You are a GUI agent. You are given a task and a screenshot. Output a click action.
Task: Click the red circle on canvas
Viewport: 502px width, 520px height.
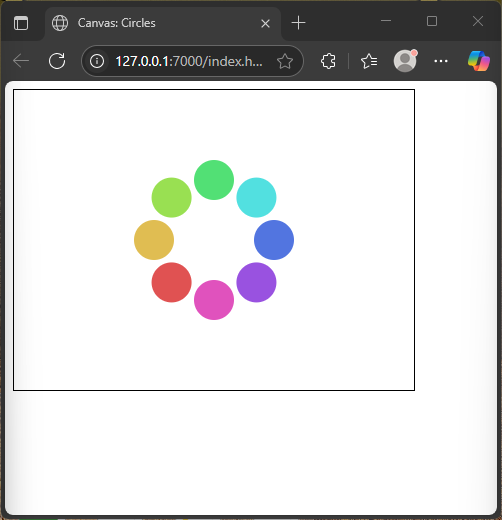tap(172, 282)
